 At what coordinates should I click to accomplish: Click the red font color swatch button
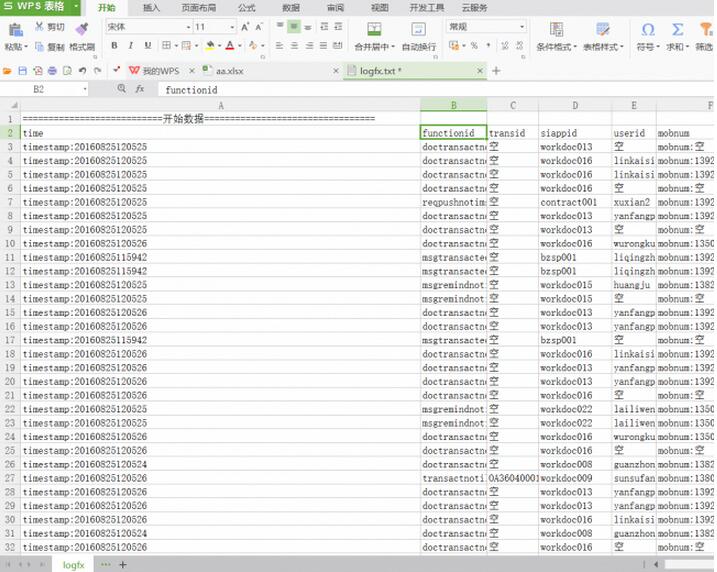[x=229, y=46]
